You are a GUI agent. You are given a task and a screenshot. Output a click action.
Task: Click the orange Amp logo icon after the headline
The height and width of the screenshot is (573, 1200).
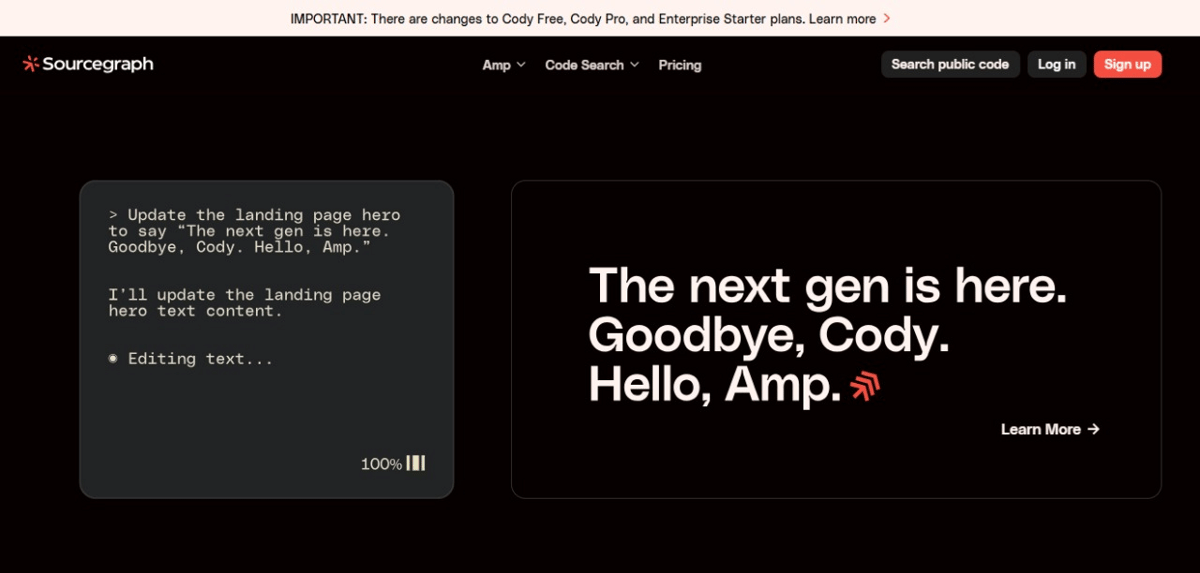pos(865,386)
